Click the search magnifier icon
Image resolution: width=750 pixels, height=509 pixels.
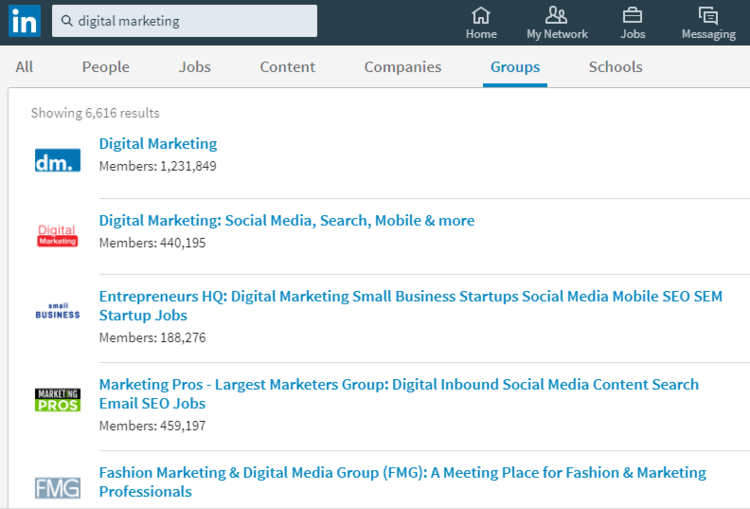click(x=67, y=21)
